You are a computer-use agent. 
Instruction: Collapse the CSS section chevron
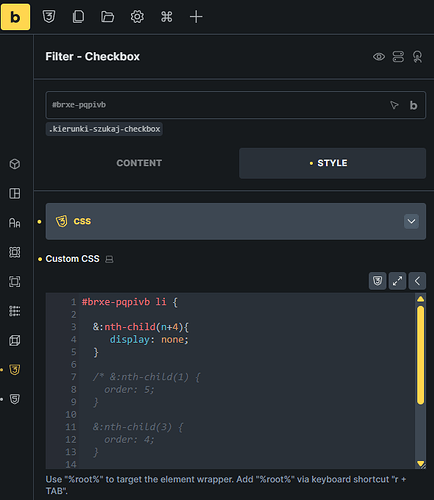pos(411,221)
